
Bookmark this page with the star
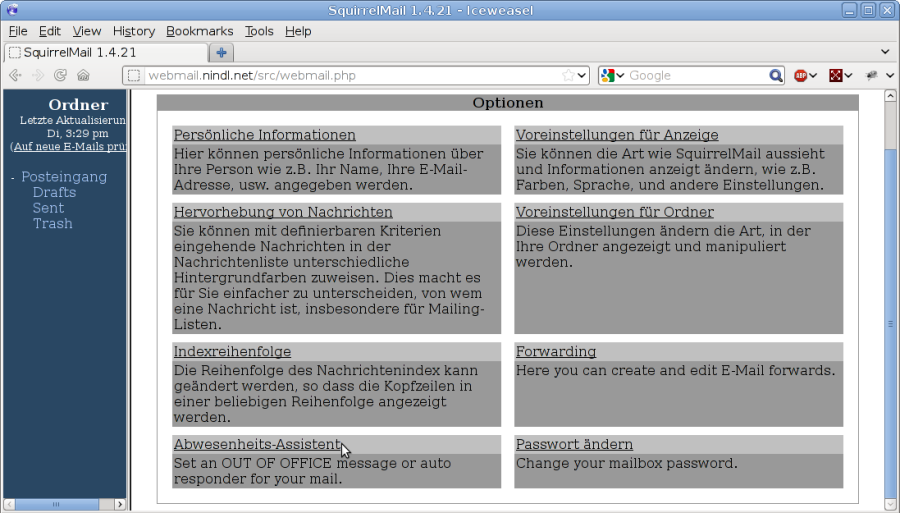[x=568, y=75]
